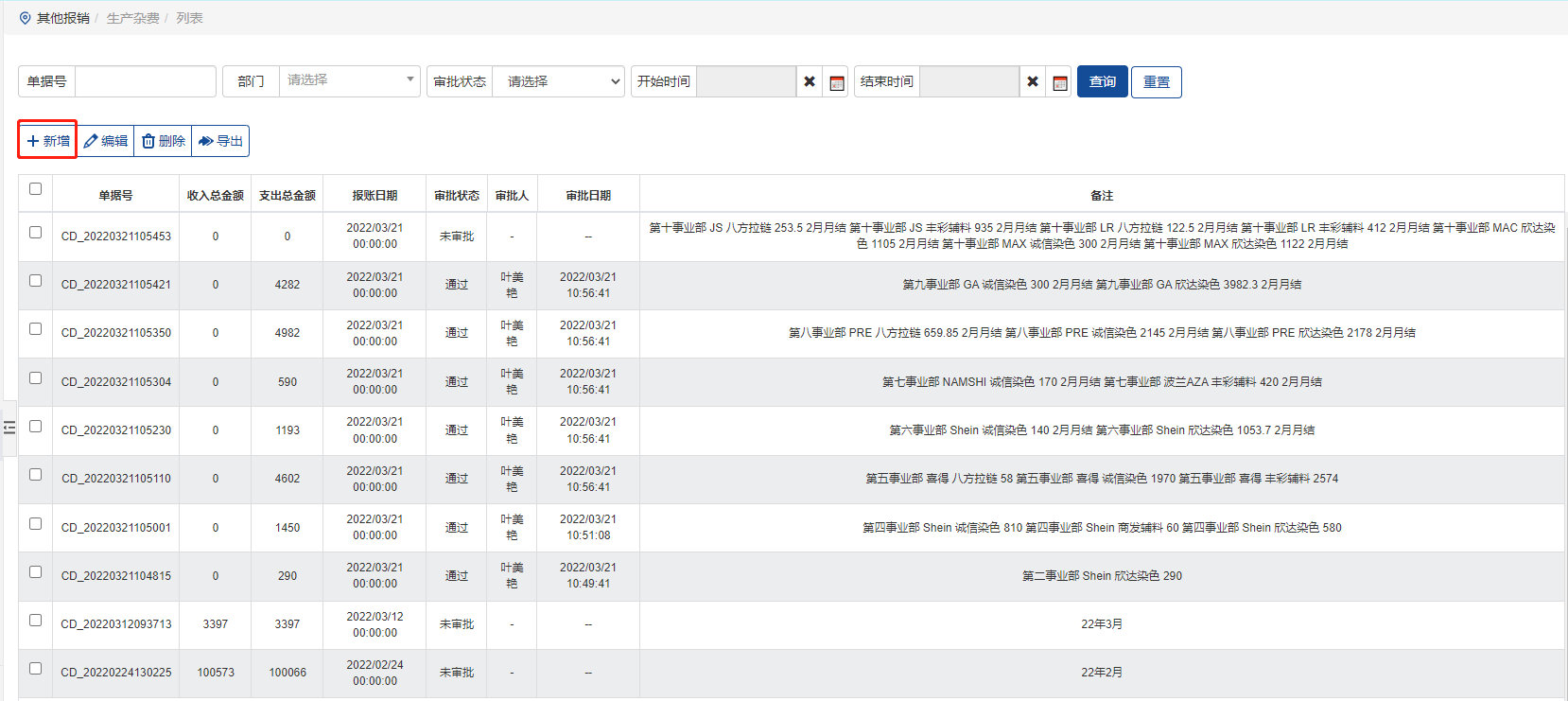
Task: Expand the 审批状态 status dropdown
Action: pos(558,81)
